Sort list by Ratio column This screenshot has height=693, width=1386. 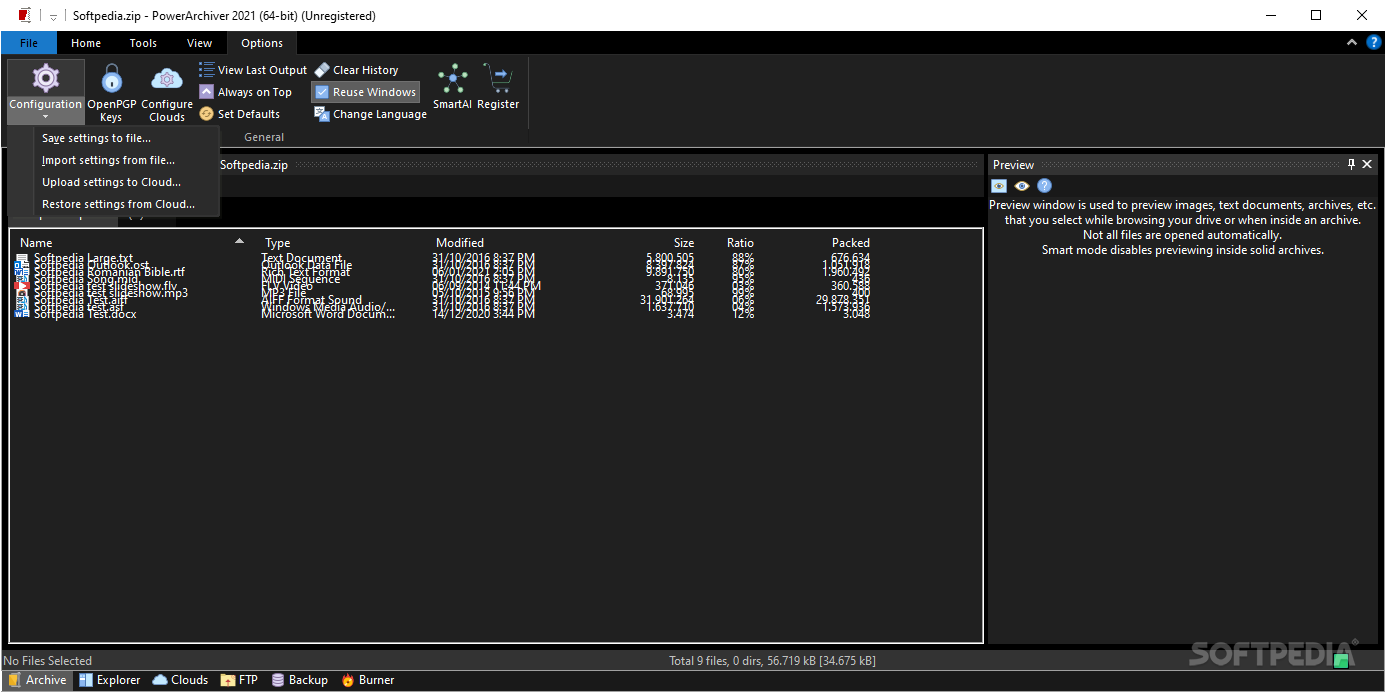click(x=740, y=243)
